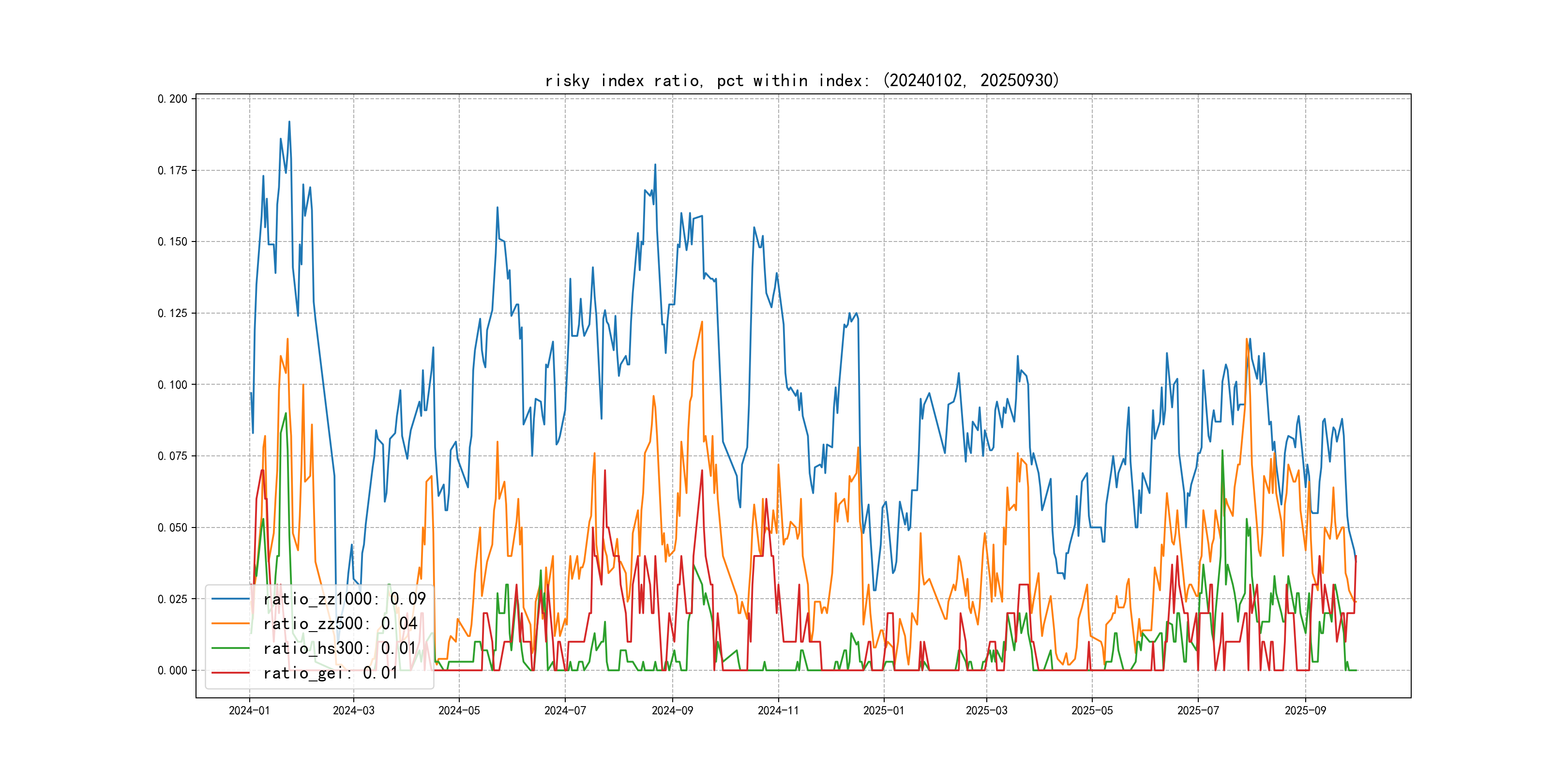This screenshot has width=1568, height=784.
Task: Click the 2024-09 x-axis tick label
Action: click(x=672, y=711)
